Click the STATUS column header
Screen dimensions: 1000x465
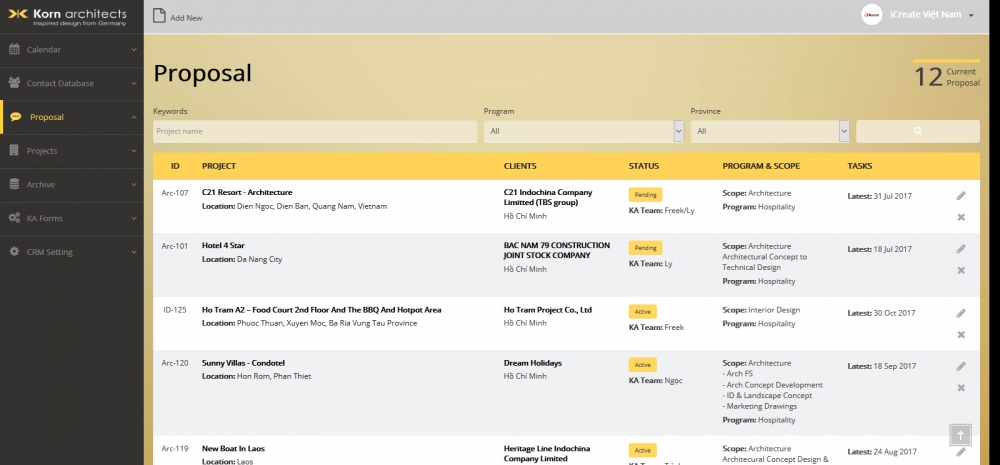(643, 166)
